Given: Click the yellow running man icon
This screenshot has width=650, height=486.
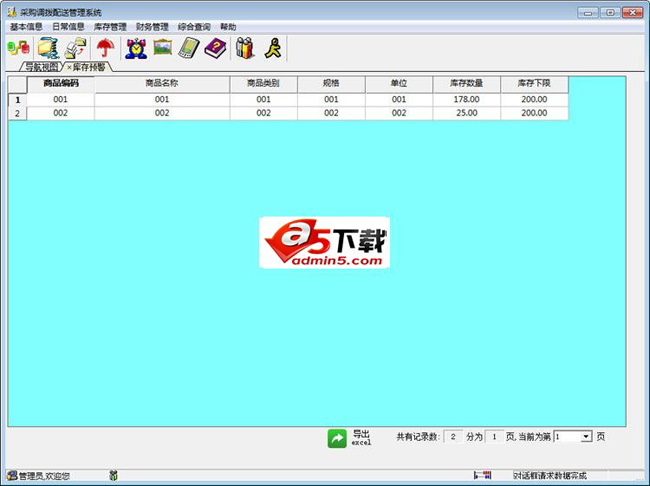Looking at the screenshot, I should pyautogui.click(x=273, y=48).
